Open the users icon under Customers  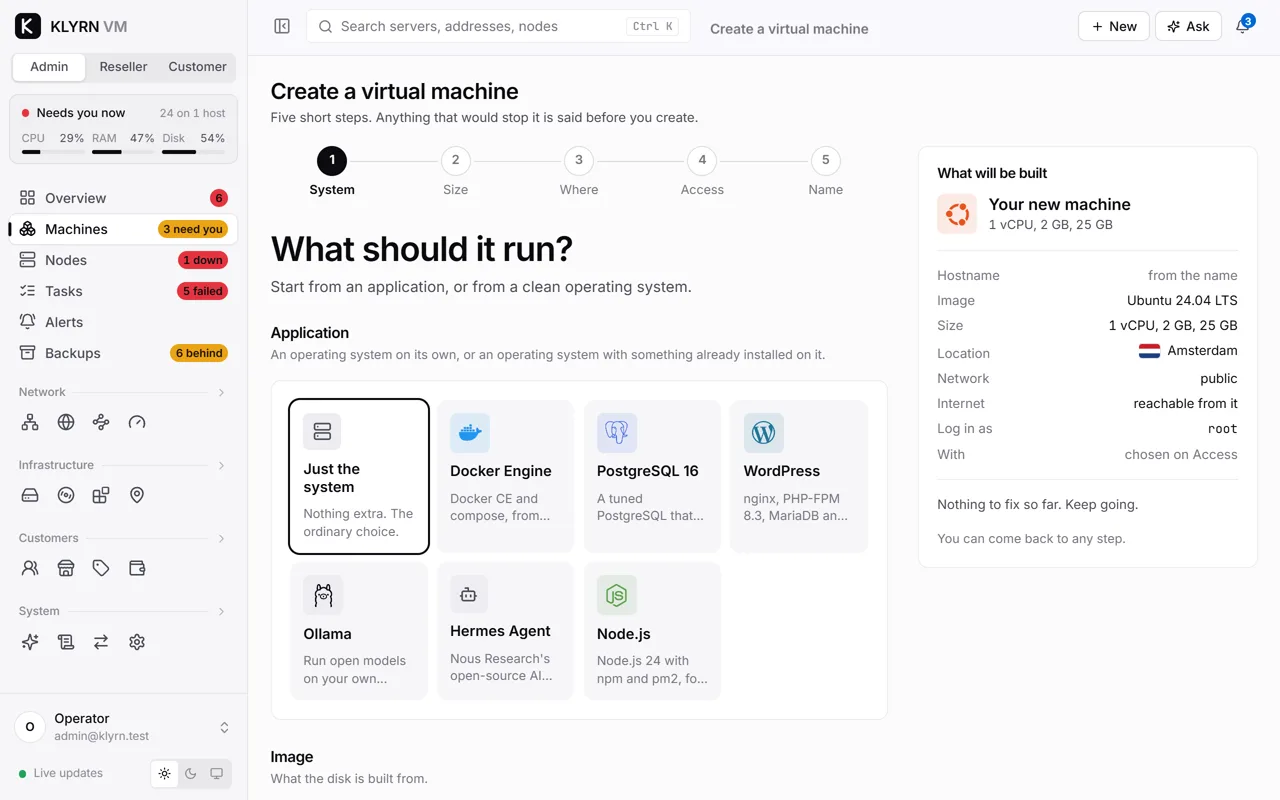pos(30,568)
